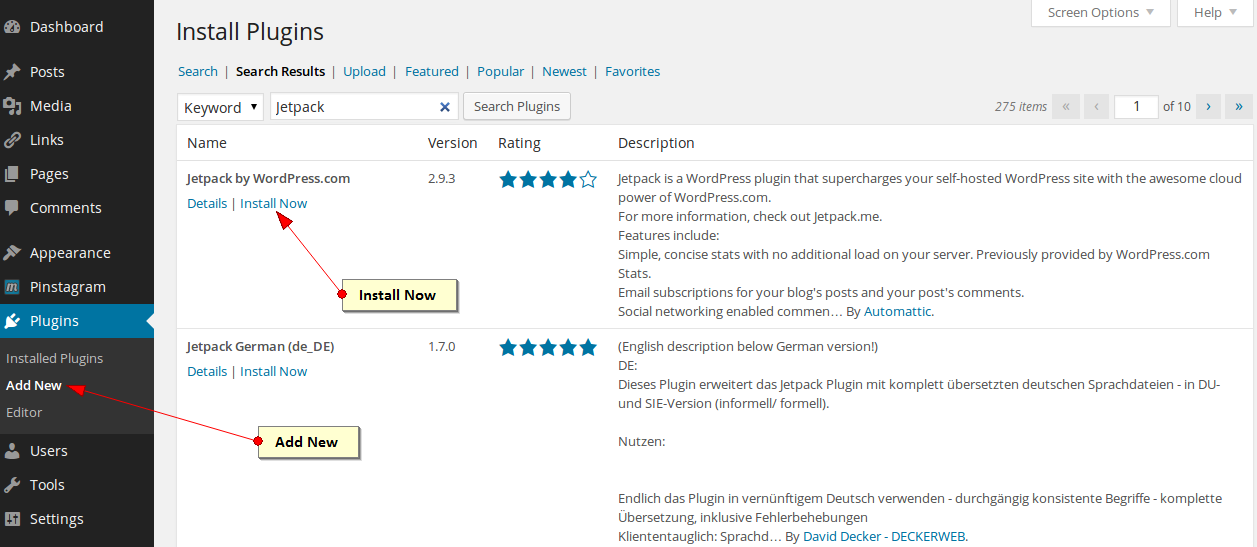Install Jetpack by WordPress.com now
This screenshot has width=1257, height=547.
pos(274,203)
